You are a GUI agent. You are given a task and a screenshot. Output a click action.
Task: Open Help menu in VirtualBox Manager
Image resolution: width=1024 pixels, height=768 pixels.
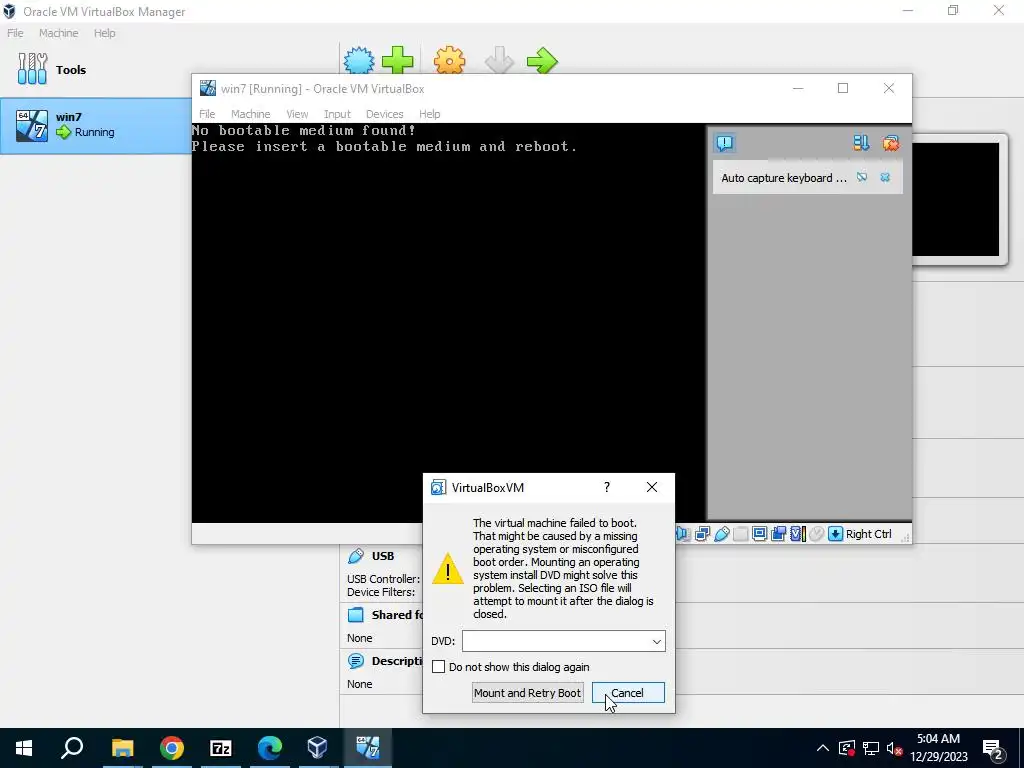(x=104, y=33)
